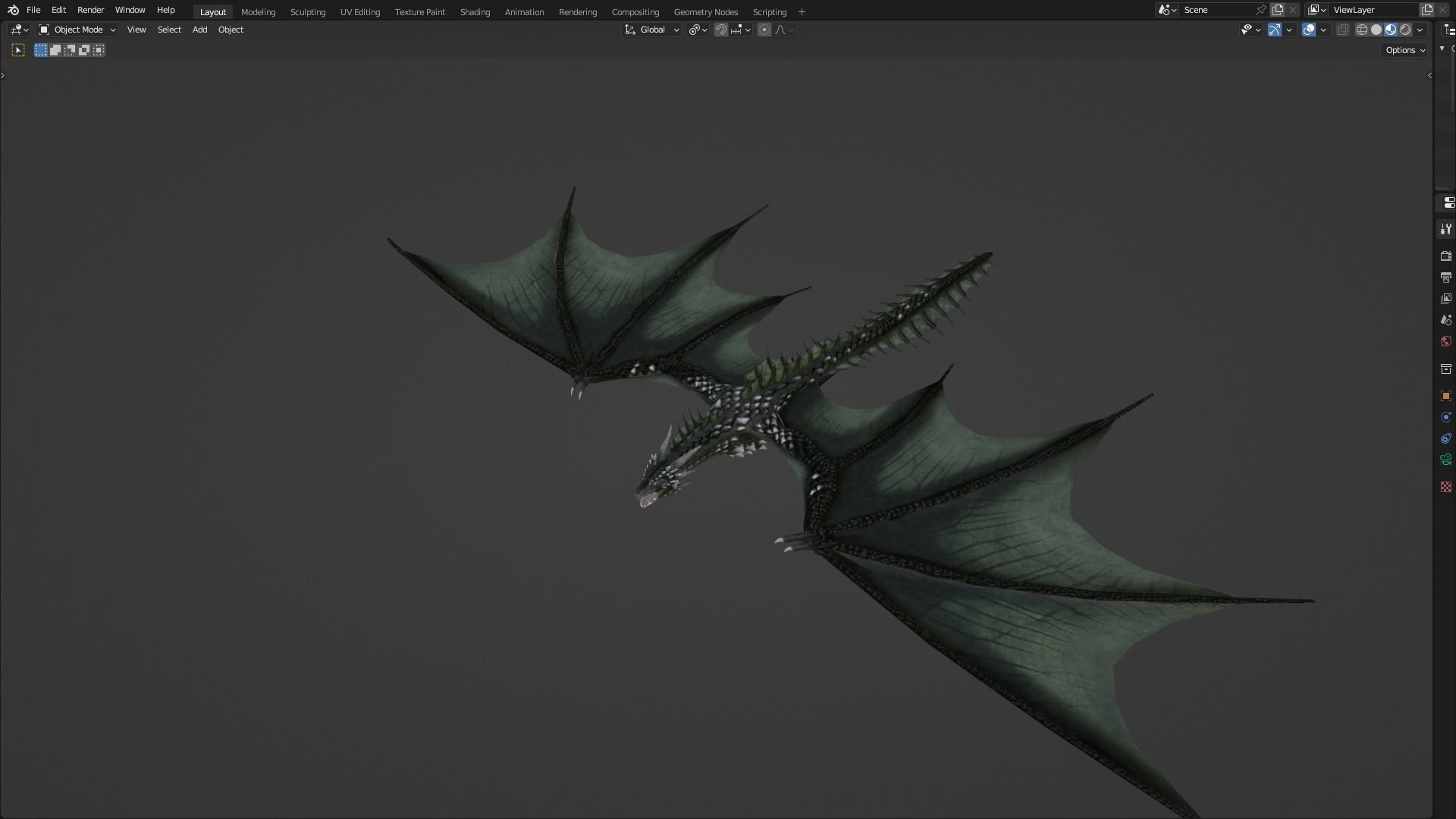Open the Tool properties tab

pyautogui.click(x=1446, y=229)
